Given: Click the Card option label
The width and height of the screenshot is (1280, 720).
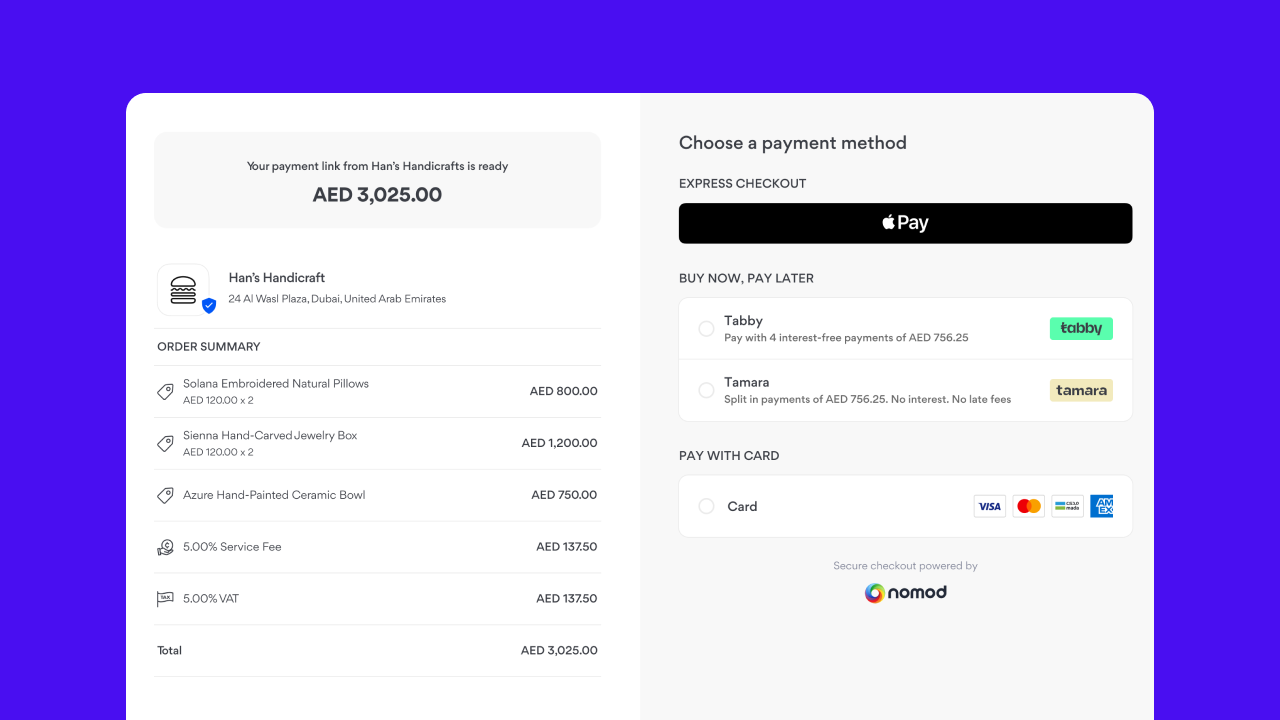Looking at the screenshot, I should click(x=742, y=506).
